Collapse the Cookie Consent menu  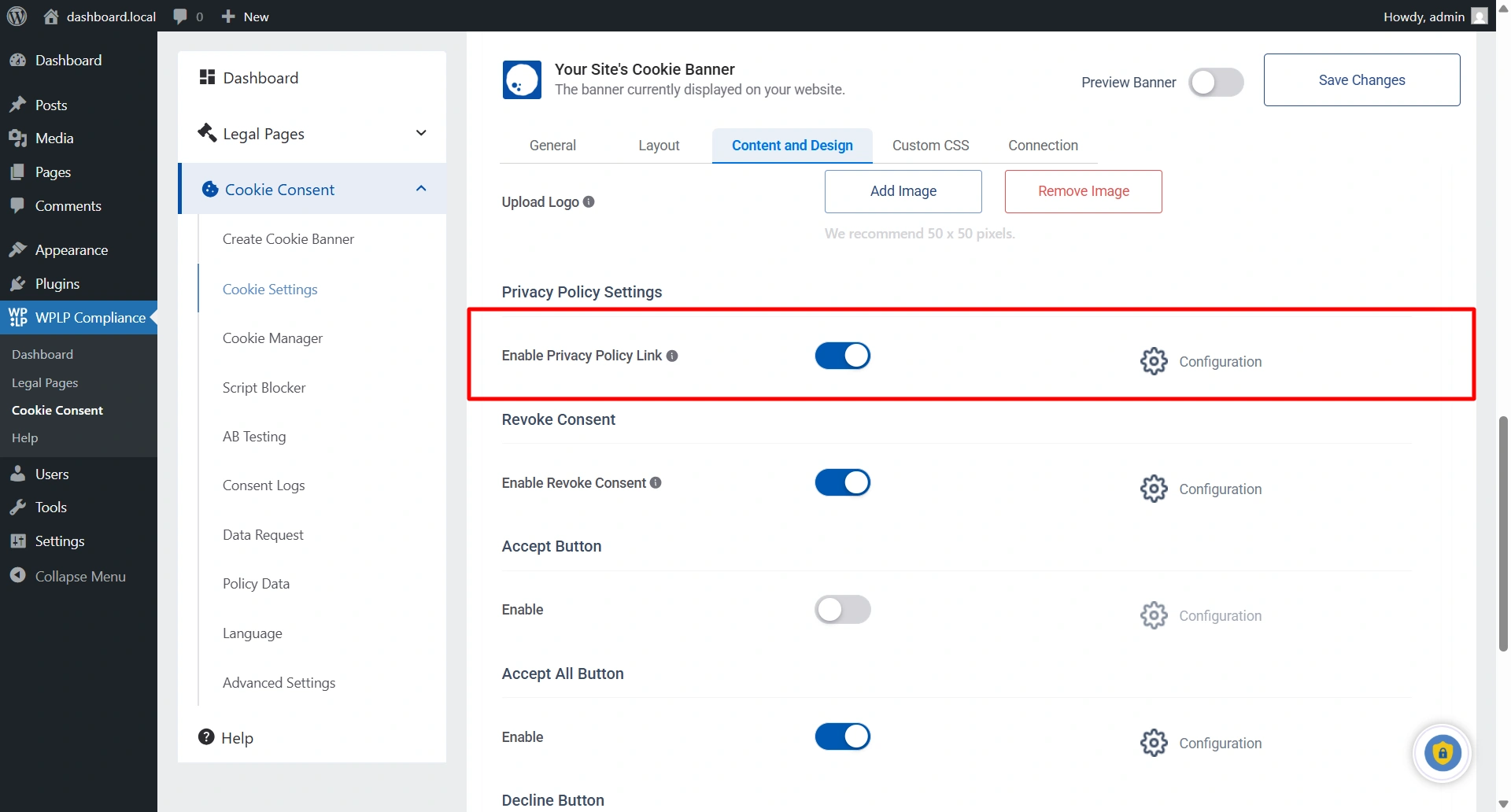click(421, 188)
